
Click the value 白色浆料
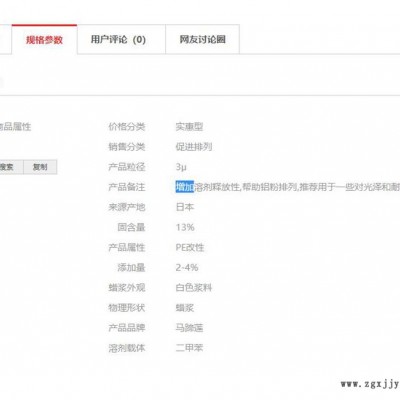click(194, 288)
